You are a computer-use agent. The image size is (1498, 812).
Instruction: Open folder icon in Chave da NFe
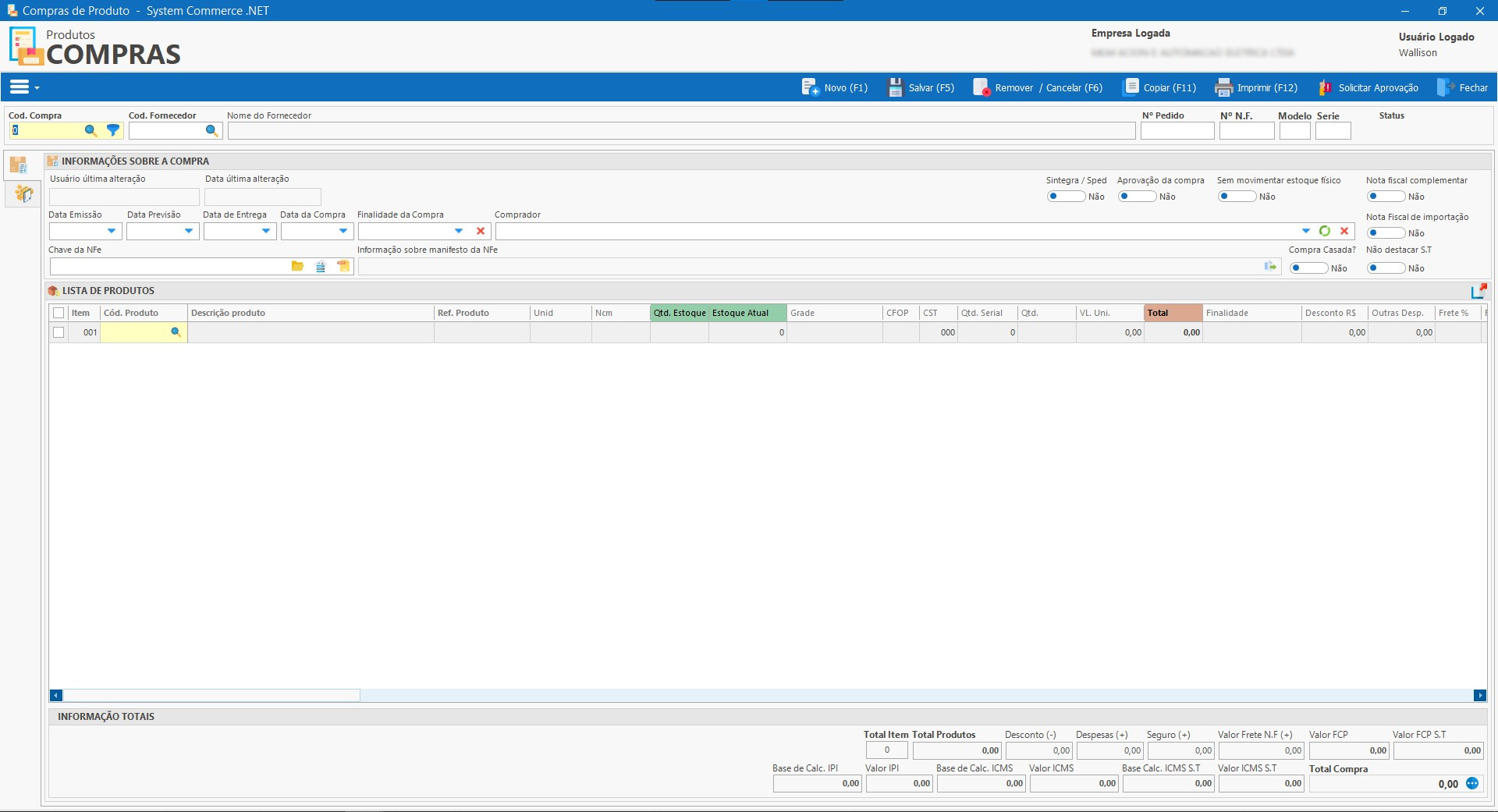point(297,267)
